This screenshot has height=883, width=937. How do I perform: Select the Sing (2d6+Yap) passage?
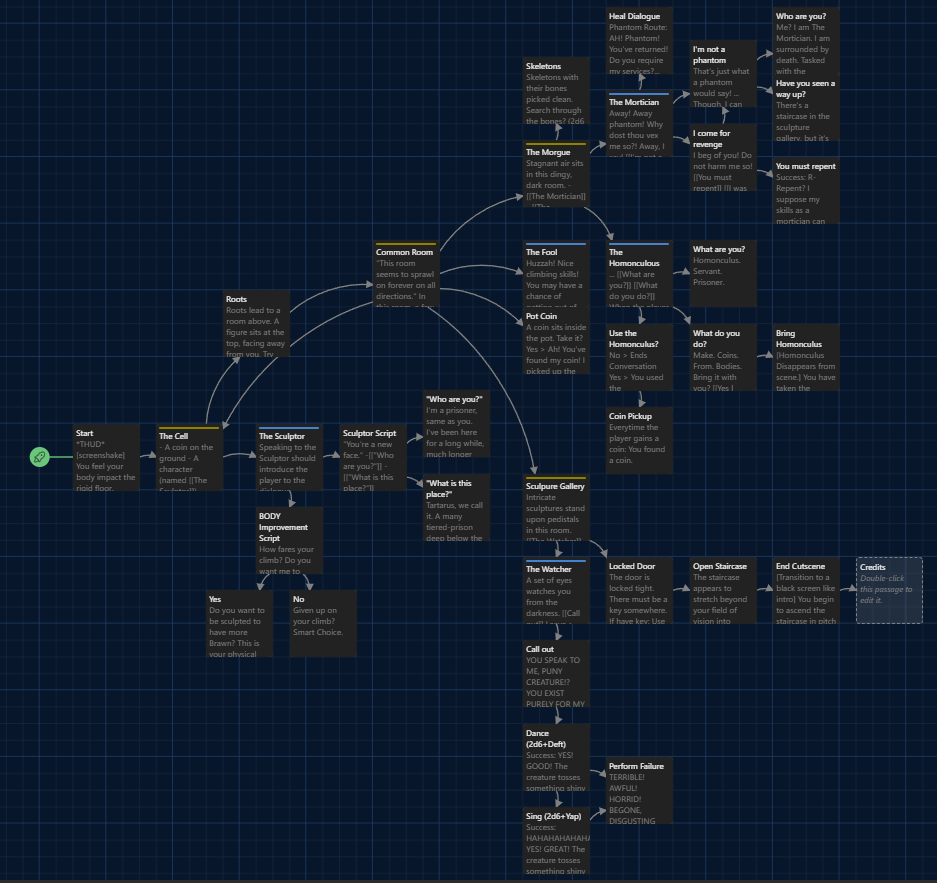pos(556,841)
